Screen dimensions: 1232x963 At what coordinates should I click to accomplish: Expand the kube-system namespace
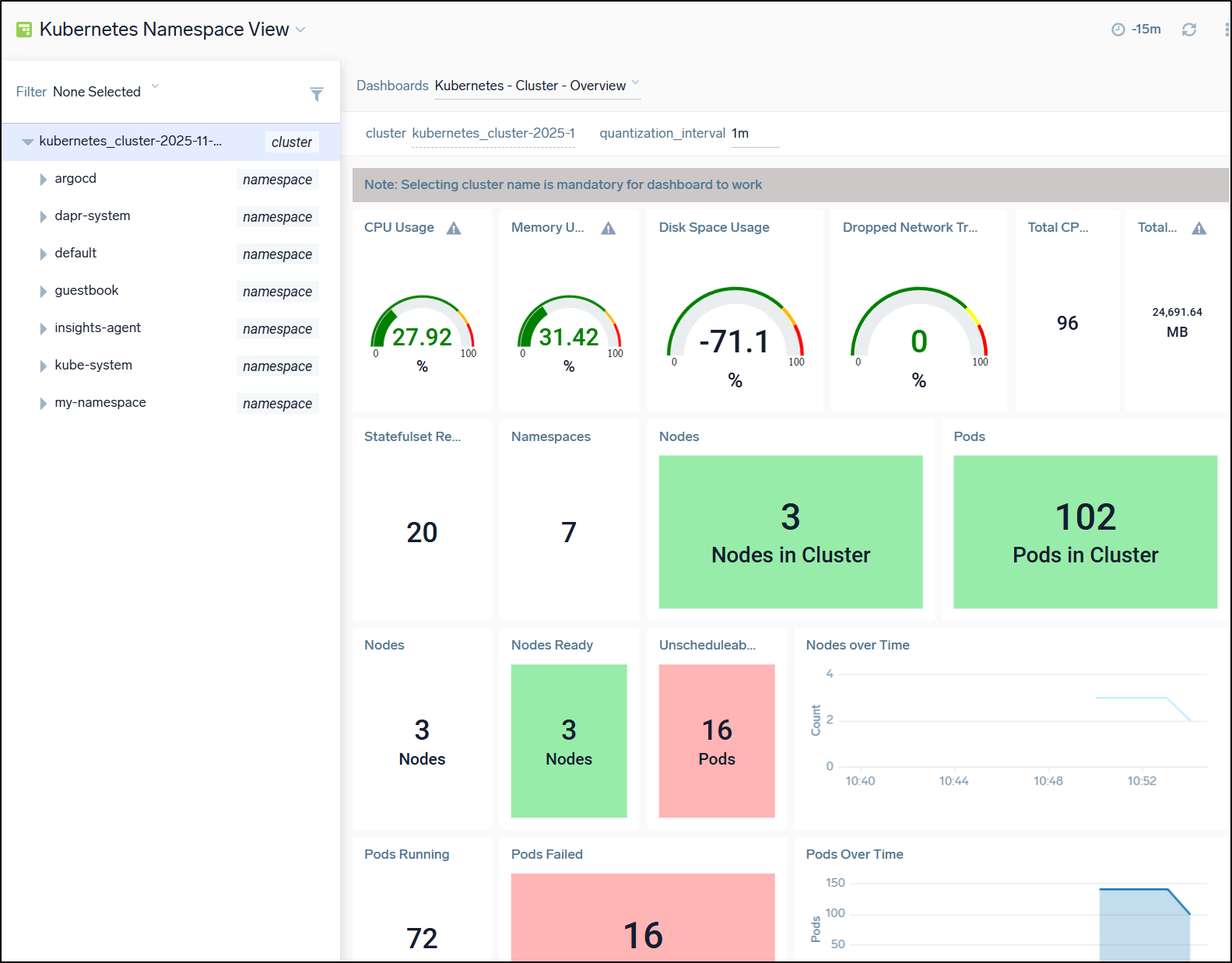point(44,366)
